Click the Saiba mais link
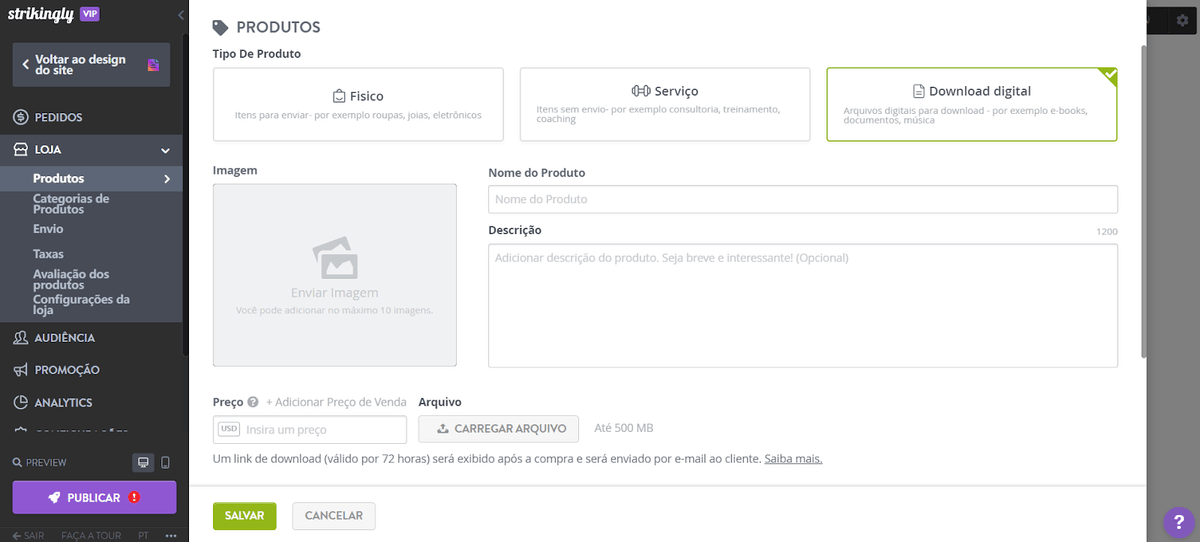Image resolution: width=1200 pixels, height=542 pixels. [793, 459]
